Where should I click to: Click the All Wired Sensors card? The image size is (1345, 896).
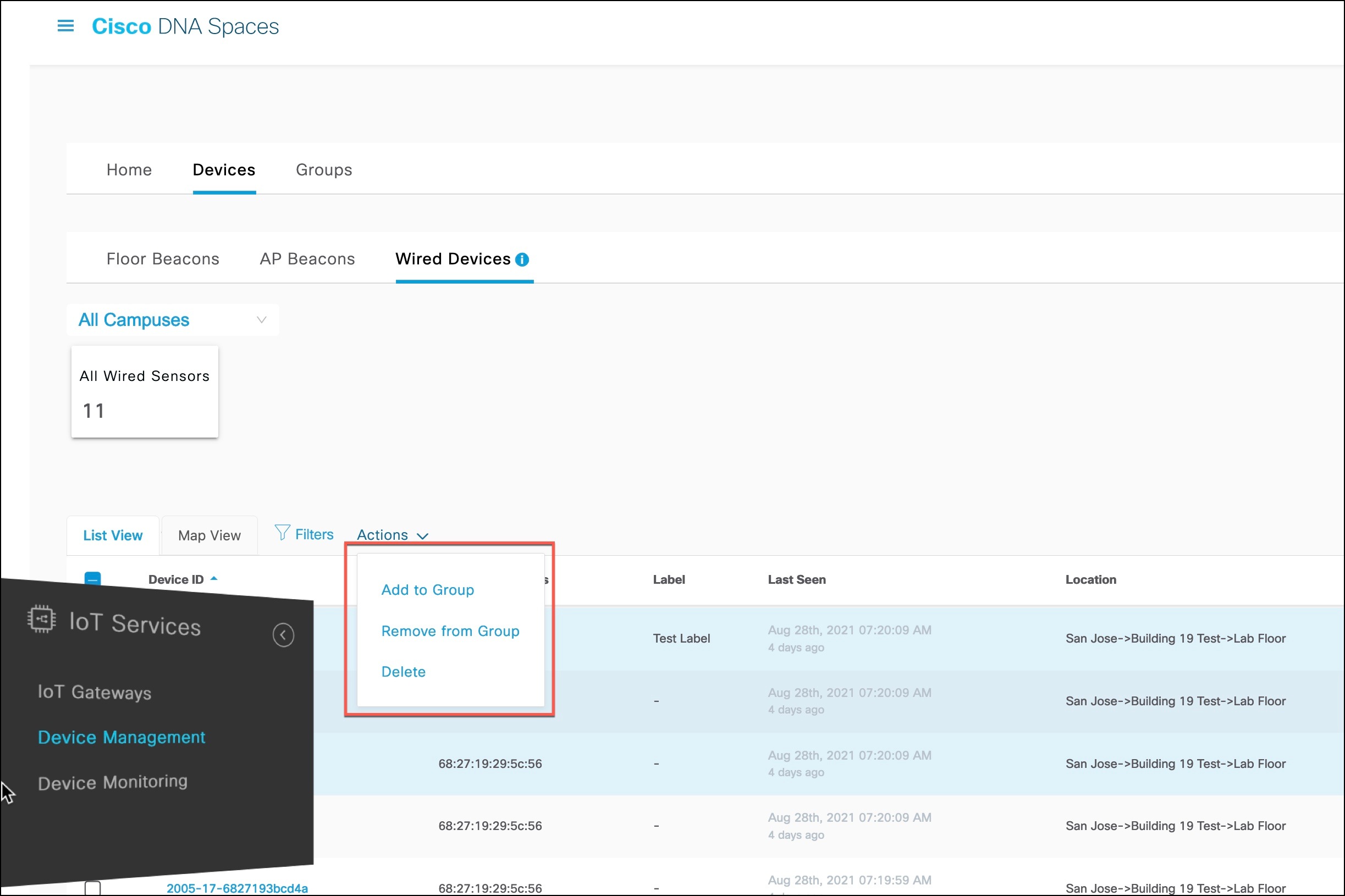click(145, 391)
